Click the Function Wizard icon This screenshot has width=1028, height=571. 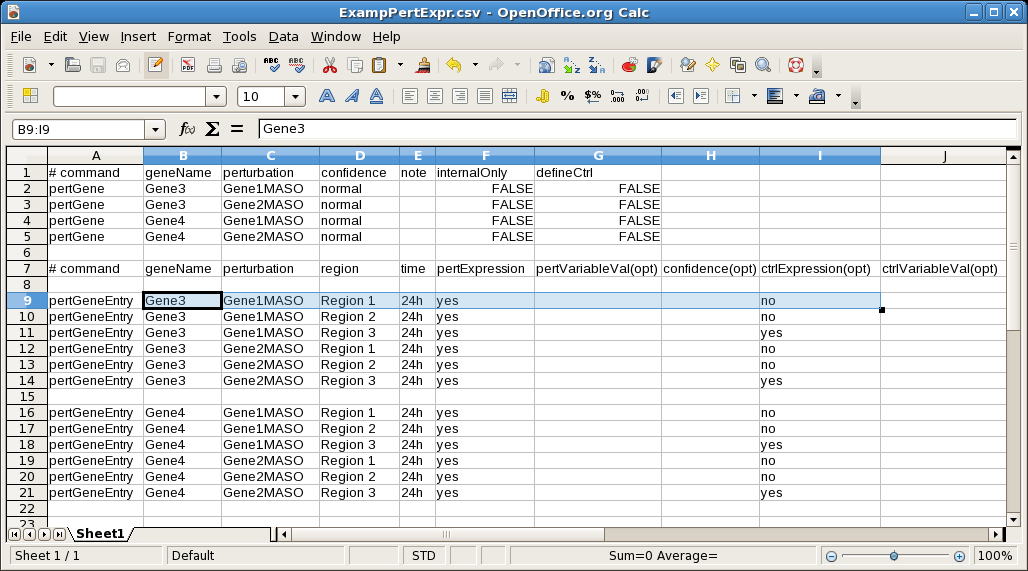point(187,129)
